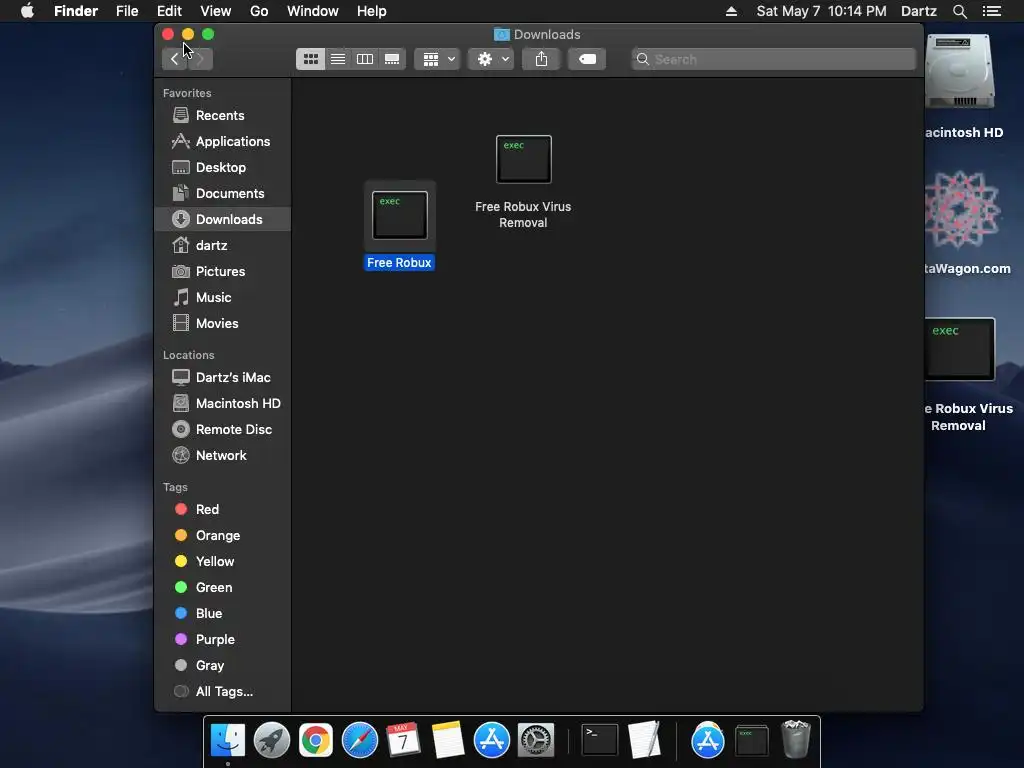The width and height of the screenshot is (1024, 768).
Task: Filter by the Red tag
Action: (223, 509)
